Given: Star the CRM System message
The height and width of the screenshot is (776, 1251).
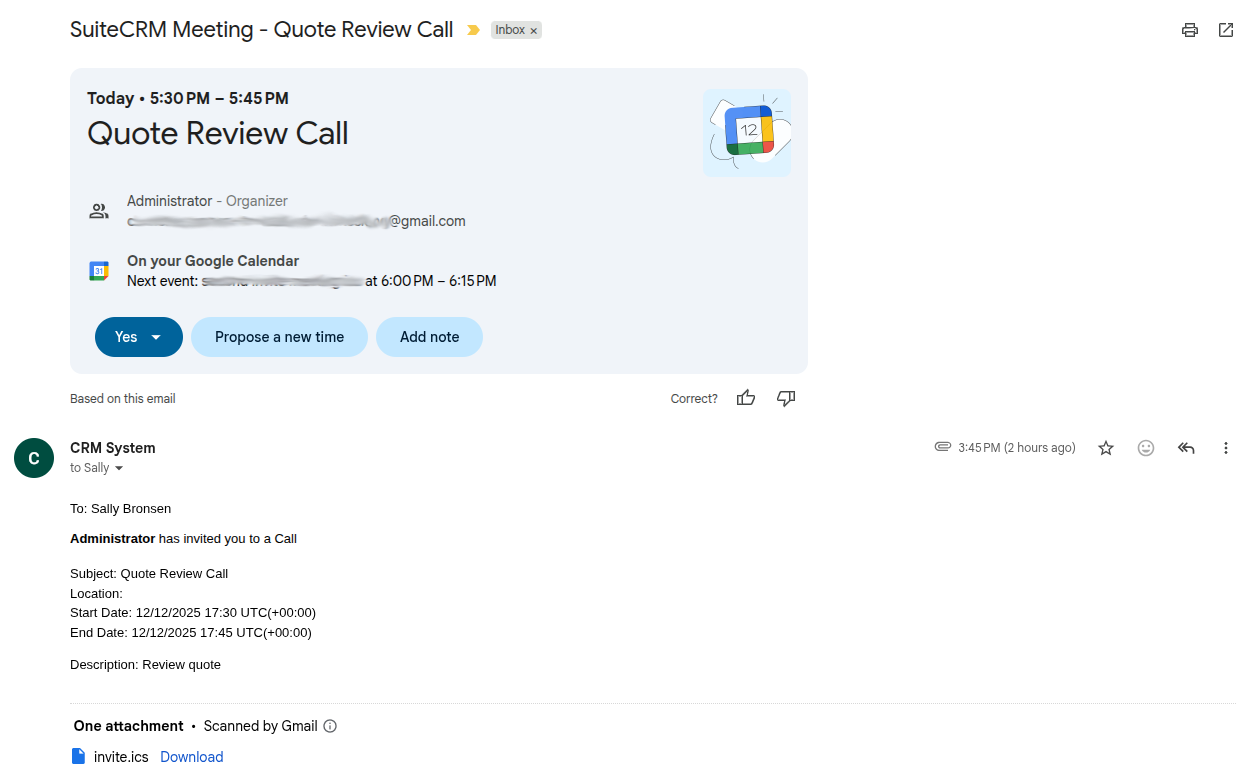Looking at the screenshot, I should pos(1106,448).
